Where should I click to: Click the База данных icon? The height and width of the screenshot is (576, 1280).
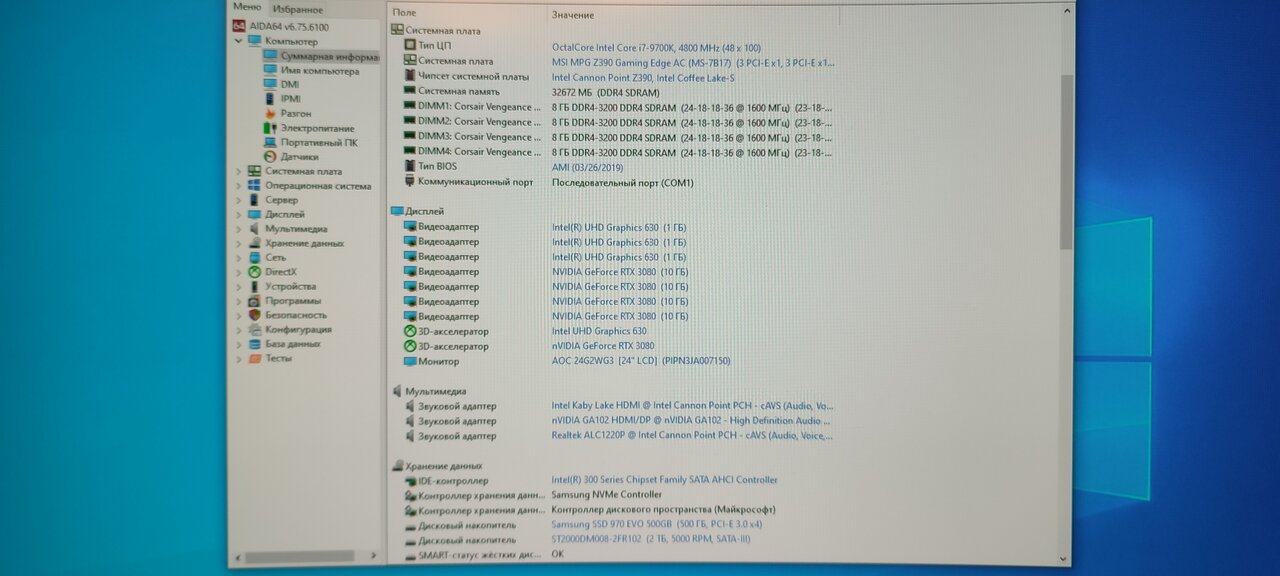pyautogui.click(x=255, y=344)
